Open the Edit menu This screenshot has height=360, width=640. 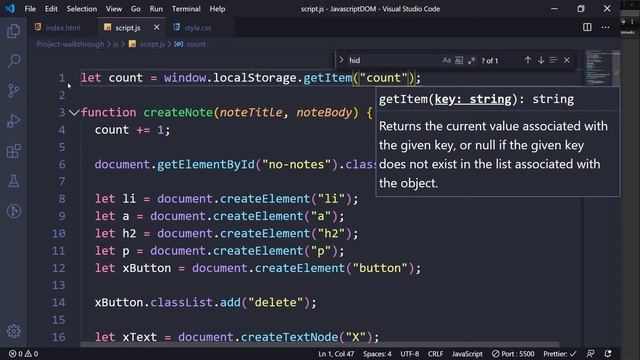[51, 9]
